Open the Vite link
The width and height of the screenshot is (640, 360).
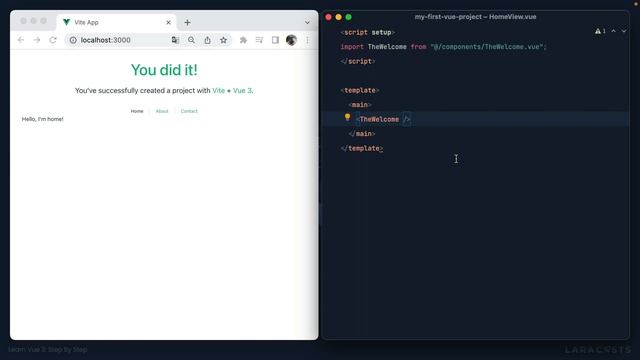(218, 90)
